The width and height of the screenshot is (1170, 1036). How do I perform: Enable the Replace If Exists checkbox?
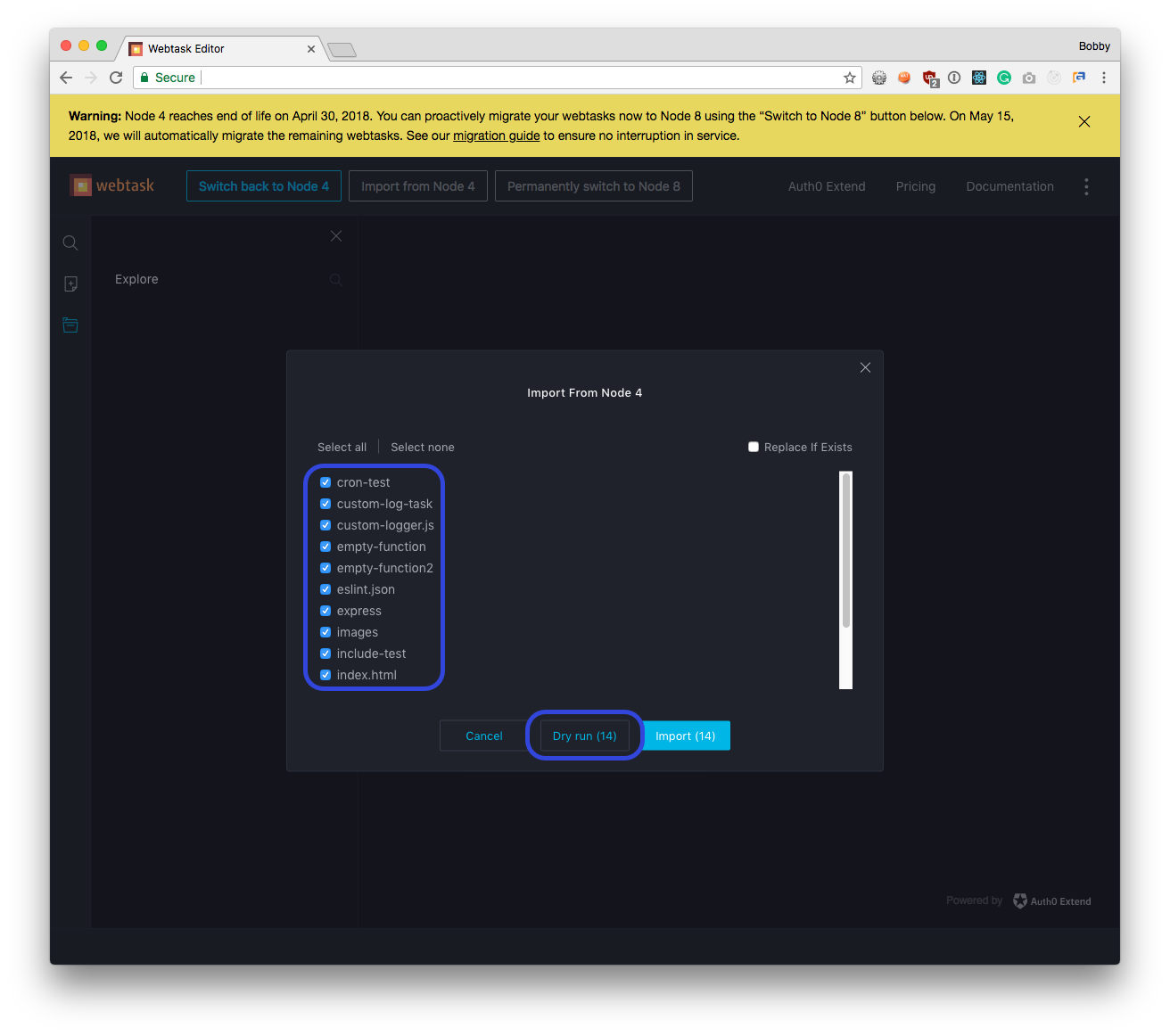coord(754,447)
